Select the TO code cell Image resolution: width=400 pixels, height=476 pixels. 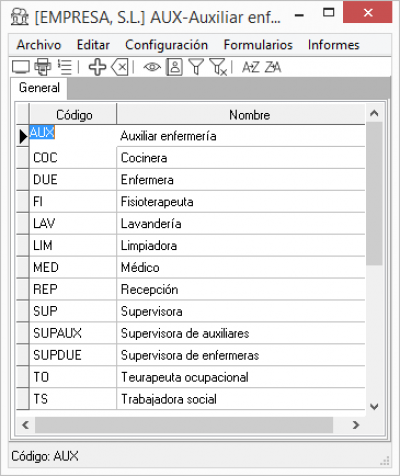point(73,377)
